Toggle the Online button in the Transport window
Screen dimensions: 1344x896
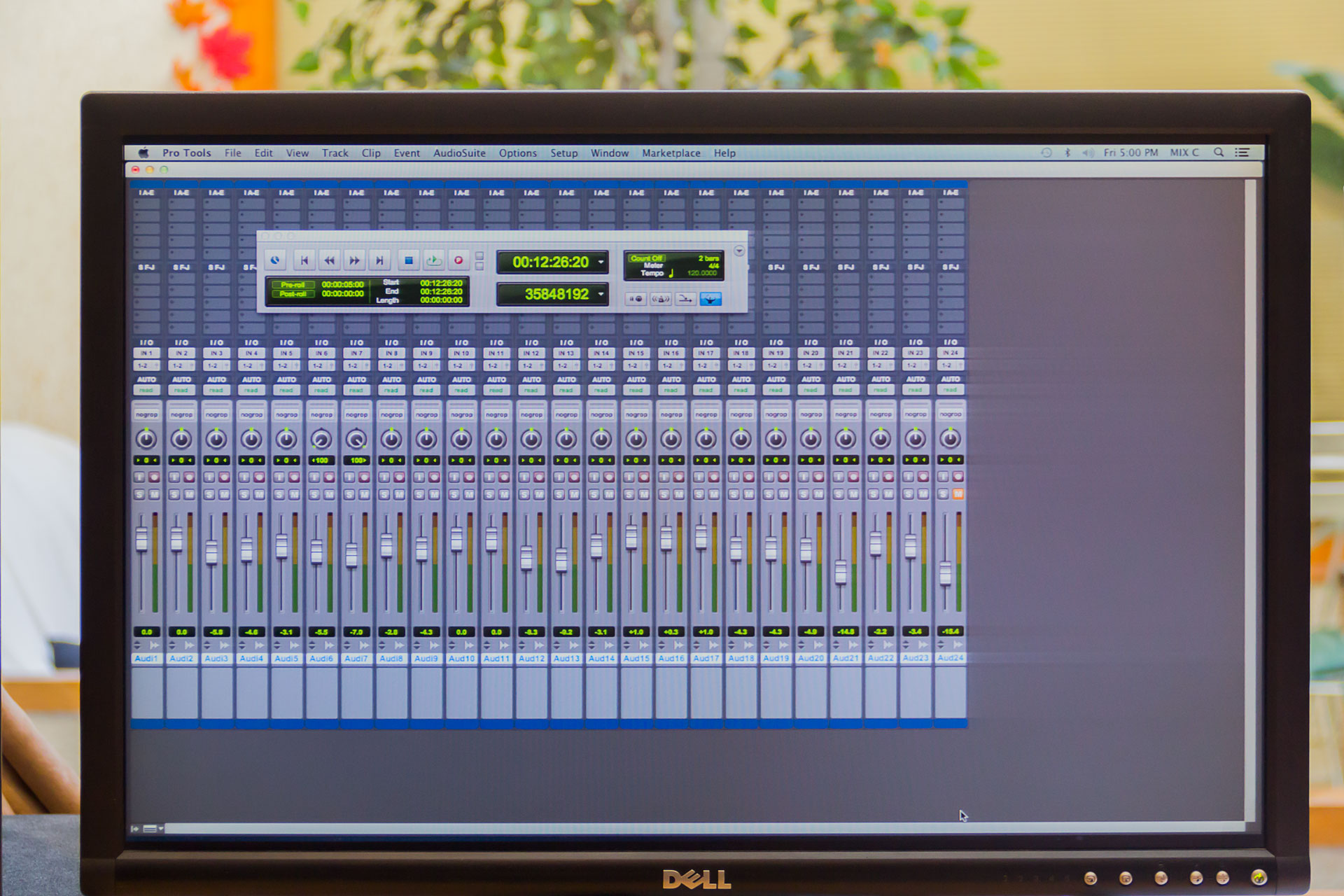[x=276, y=260]
